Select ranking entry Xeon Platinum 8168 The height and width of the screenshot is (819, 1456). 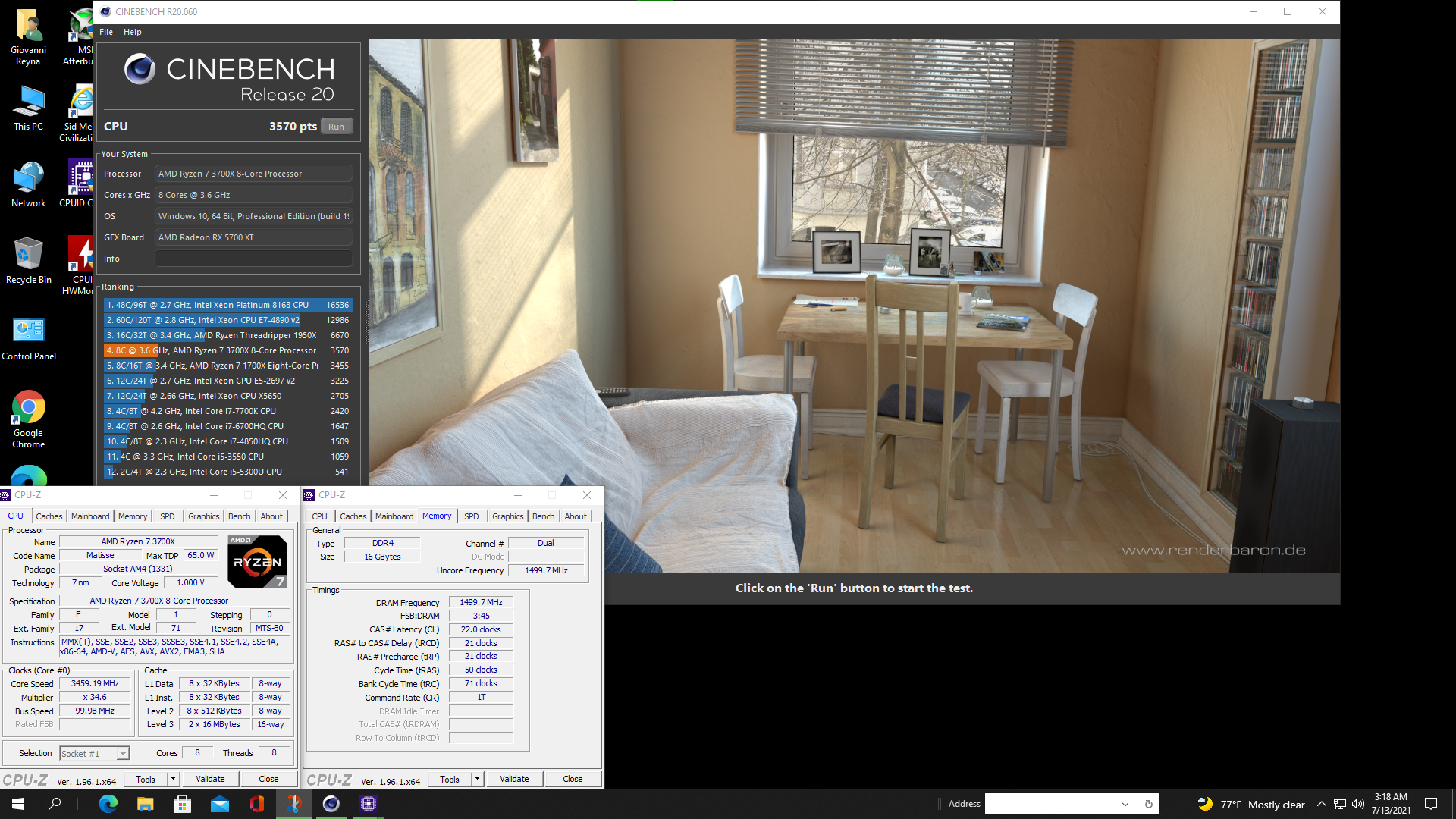tap(227, 305)
